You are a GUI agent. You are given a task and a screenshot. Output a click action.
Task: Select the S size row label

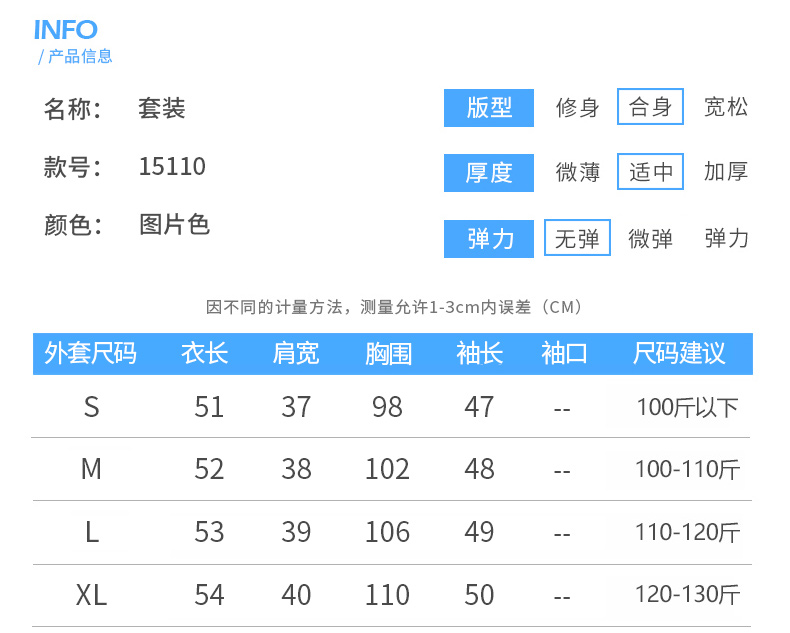92,407
